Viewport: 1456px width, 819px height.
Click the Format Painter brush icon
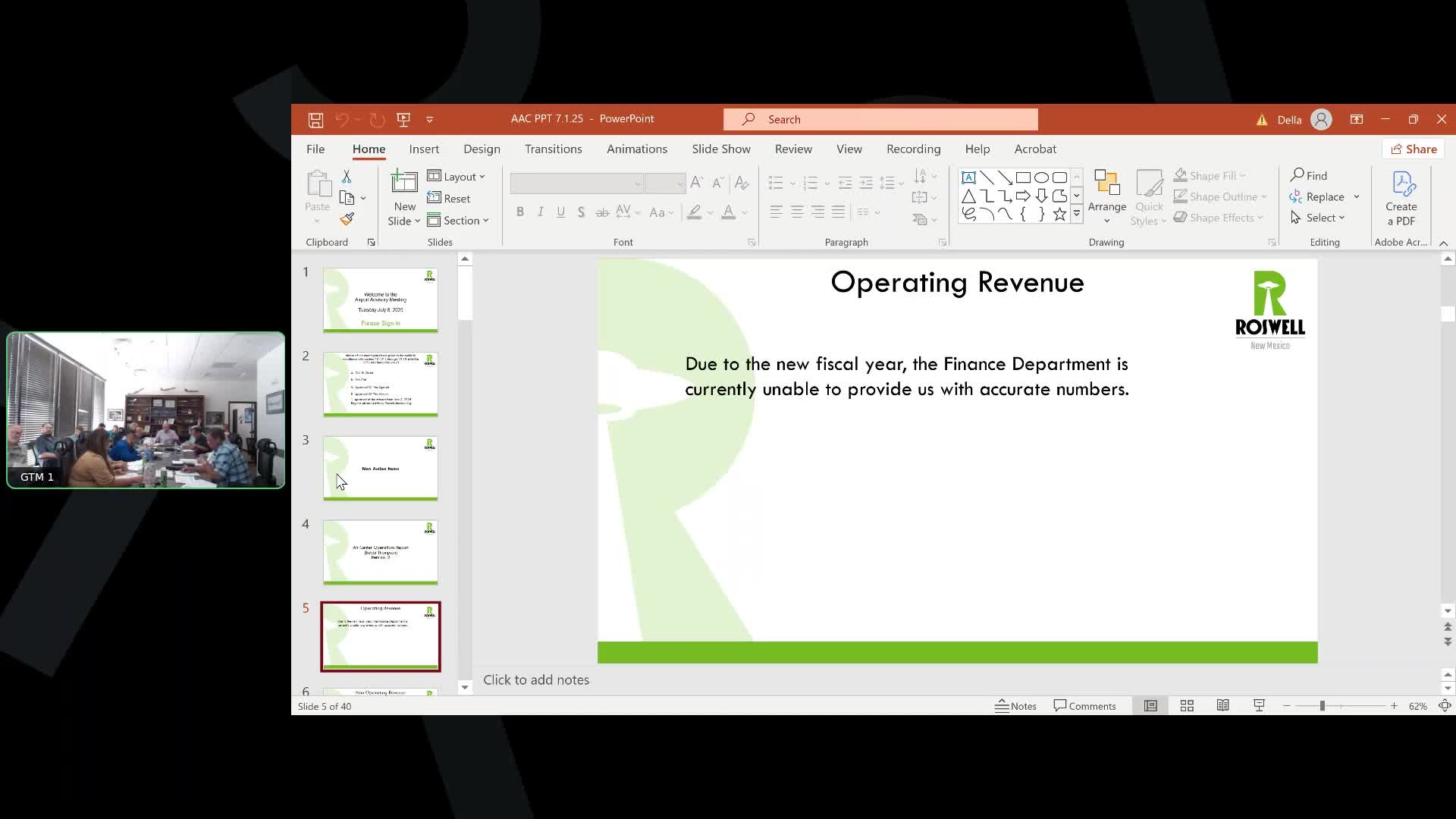click(347, 219)
